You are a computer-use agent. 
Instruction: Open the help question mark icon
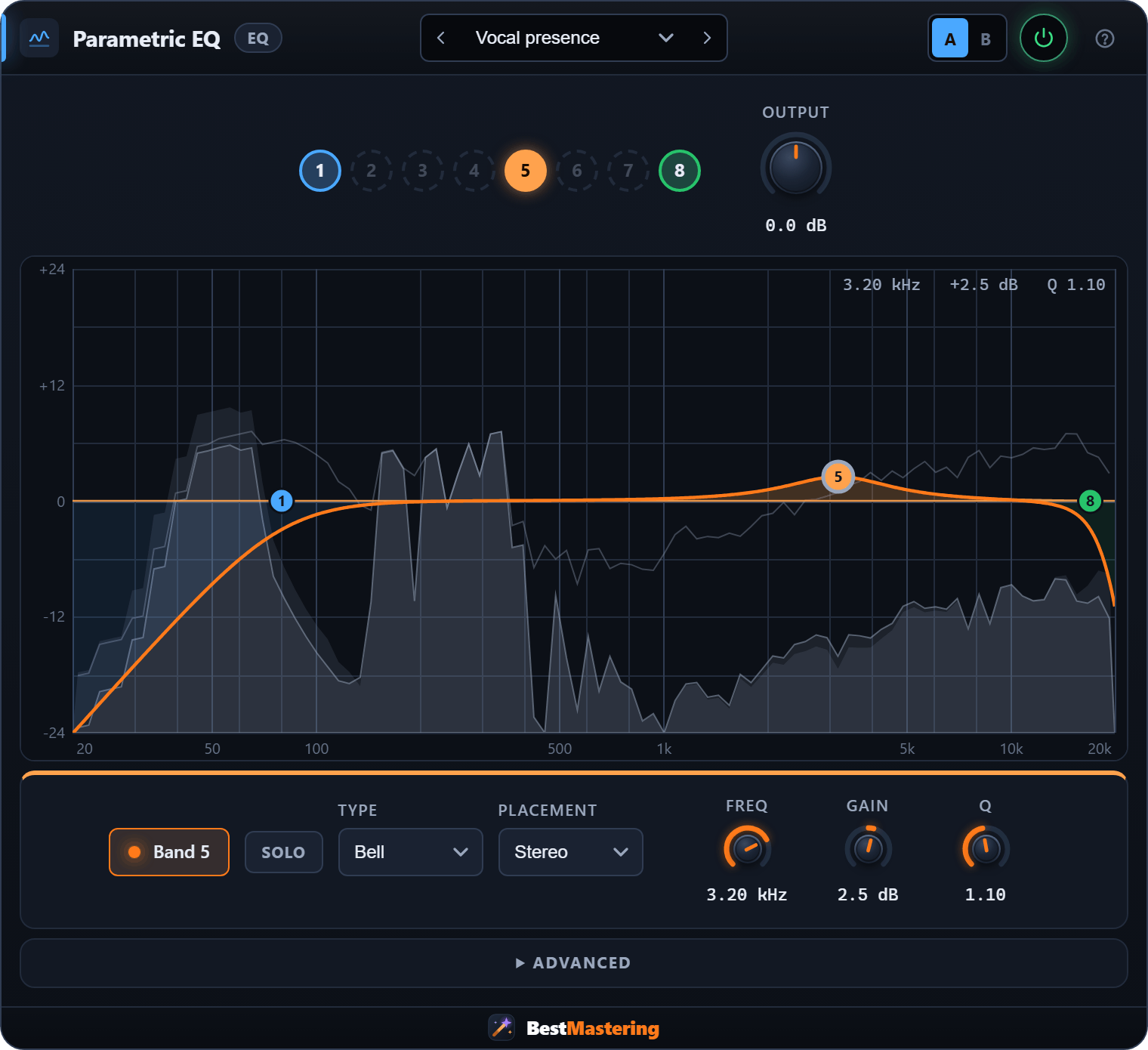point(1104,39)
